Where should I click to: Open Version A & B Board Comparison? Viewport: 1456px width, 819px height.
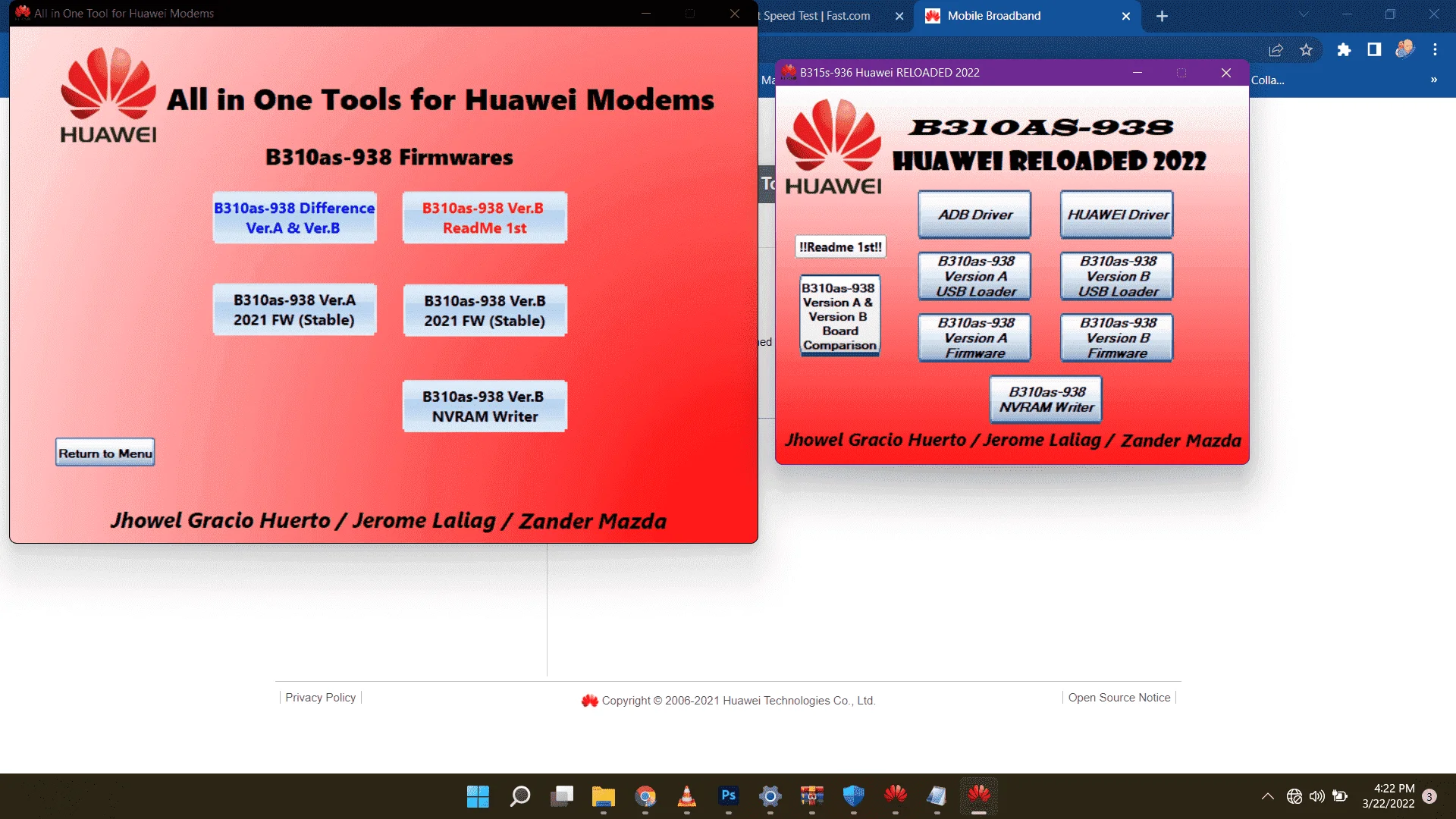(839, 315)
